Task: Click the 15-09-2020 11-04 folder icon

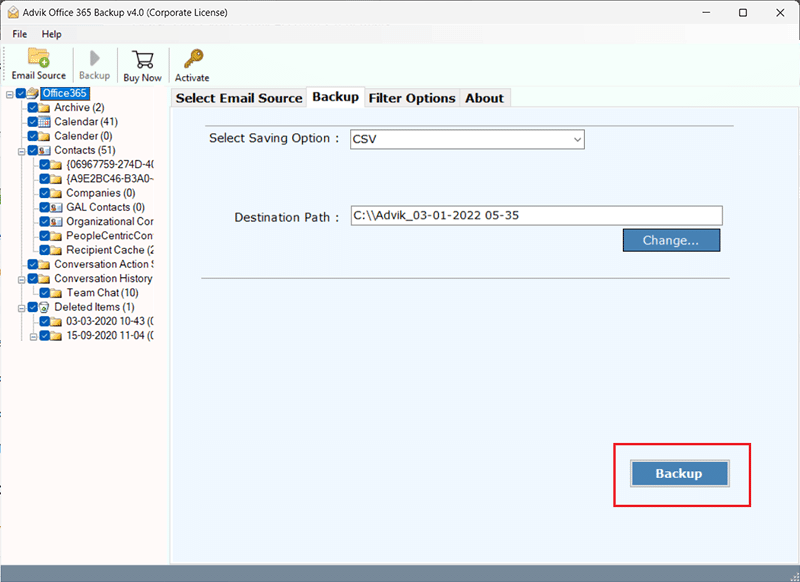Action: (56, 336)
